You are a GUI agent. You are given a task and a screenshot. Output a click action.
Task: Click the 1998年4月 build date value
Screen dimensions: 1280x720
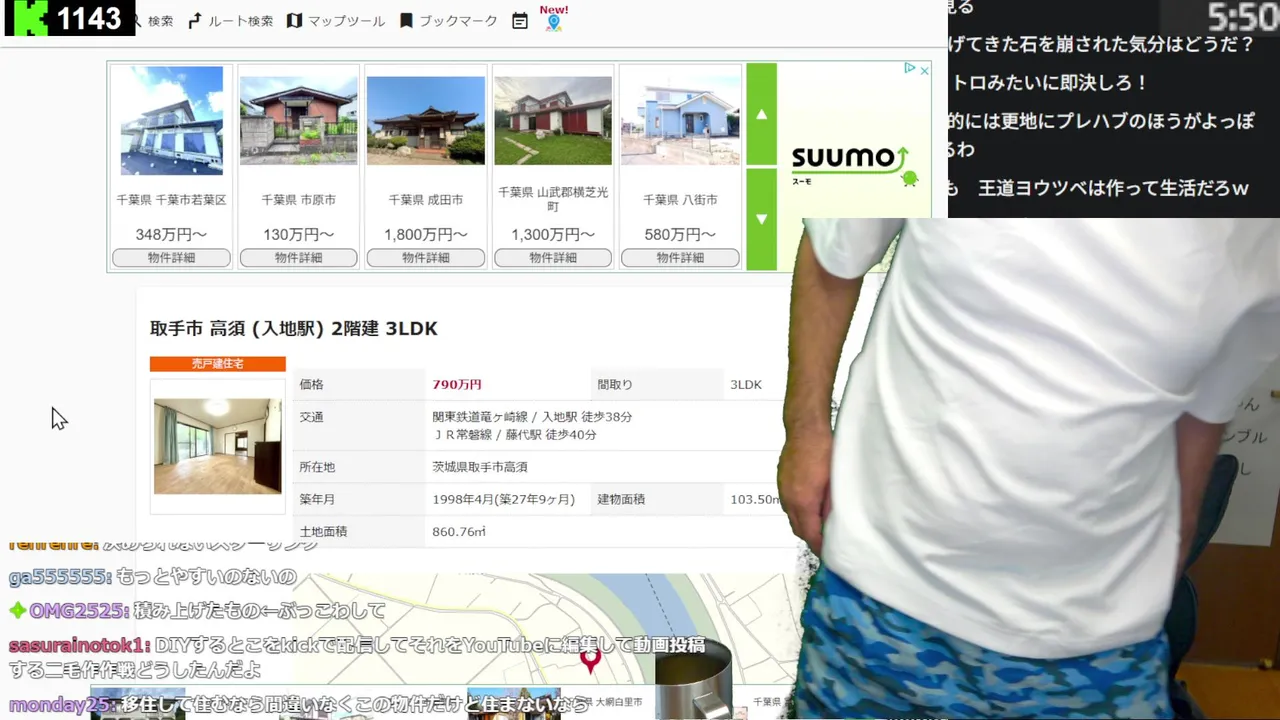click(504, 499)
